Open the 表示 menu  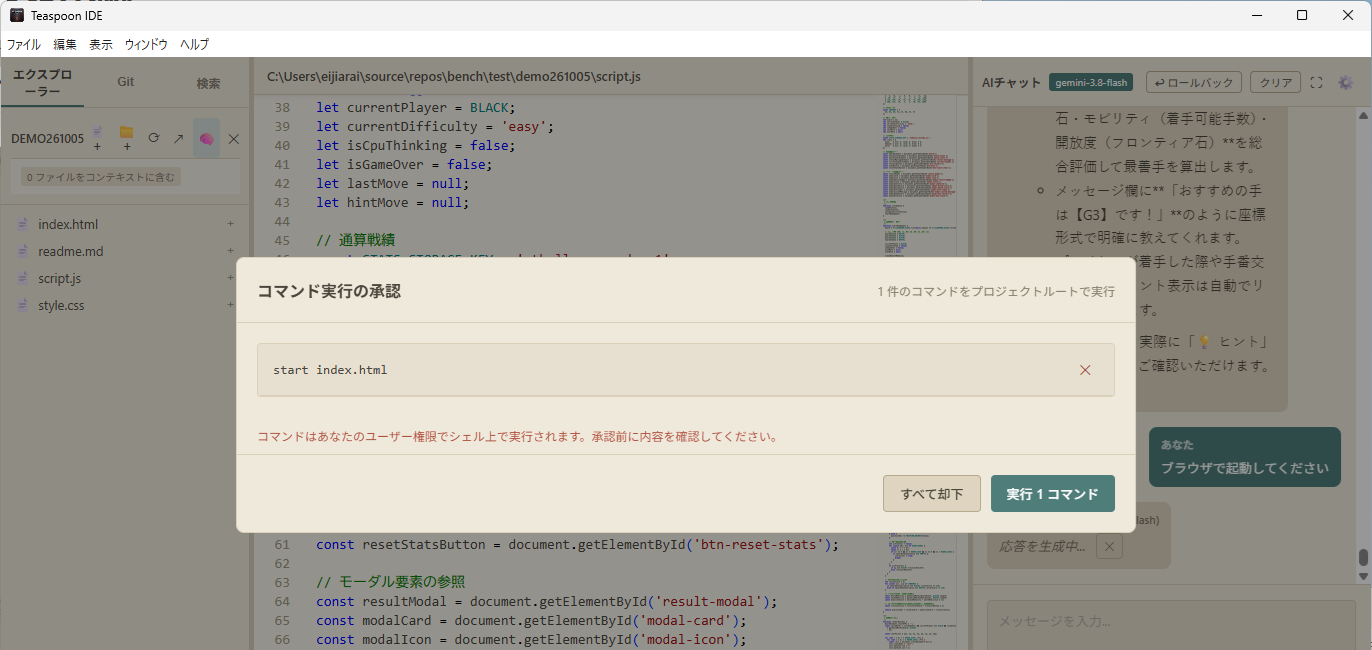pos(101,44)
